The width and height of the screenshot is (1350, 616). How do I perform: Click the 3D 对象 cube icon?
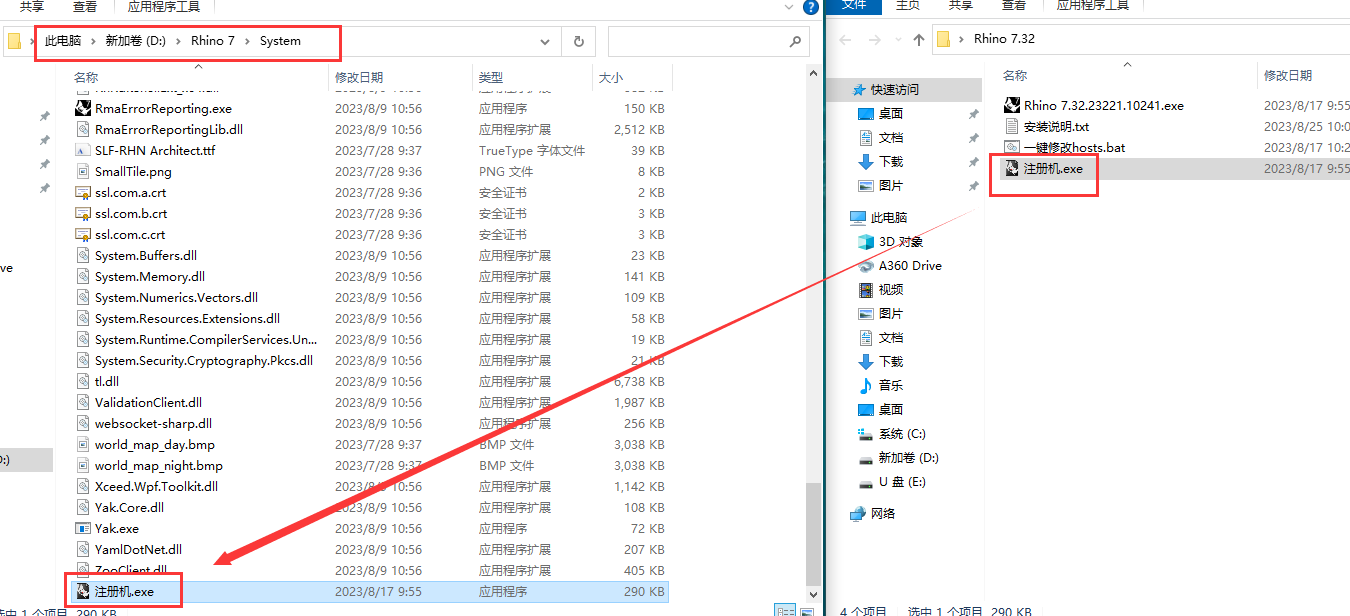pos(866,241)
